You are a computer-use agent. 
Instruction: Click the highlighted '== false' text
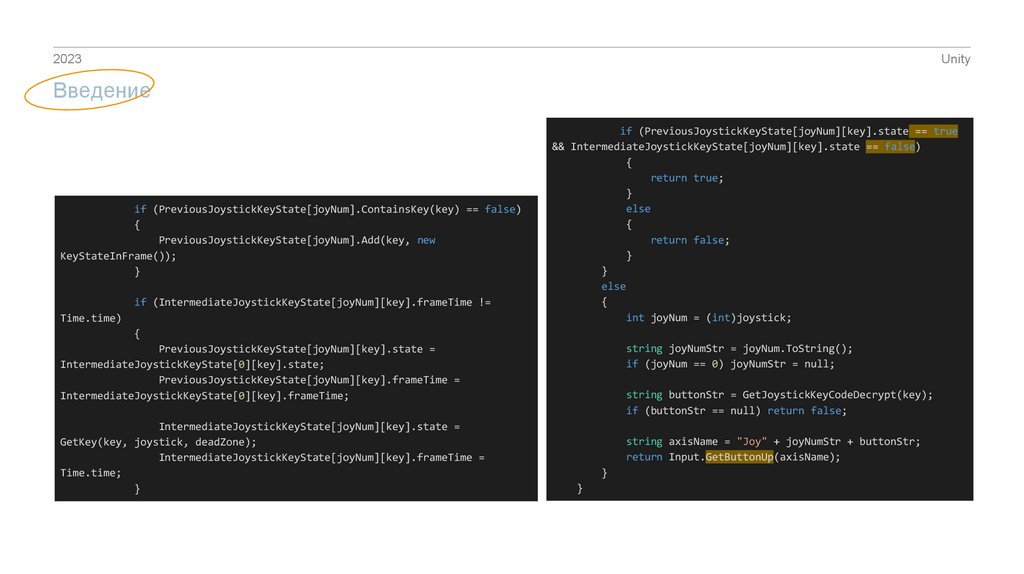coord(891,147)
